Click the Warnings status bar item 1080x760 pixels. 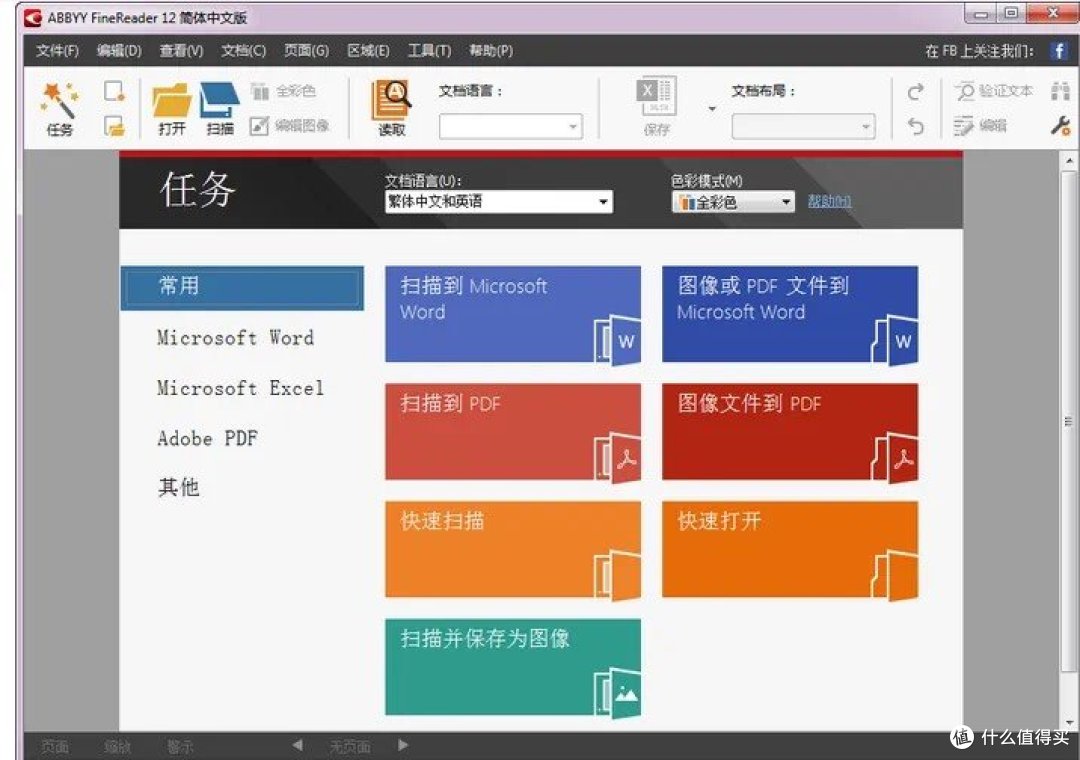pos(180,746)
